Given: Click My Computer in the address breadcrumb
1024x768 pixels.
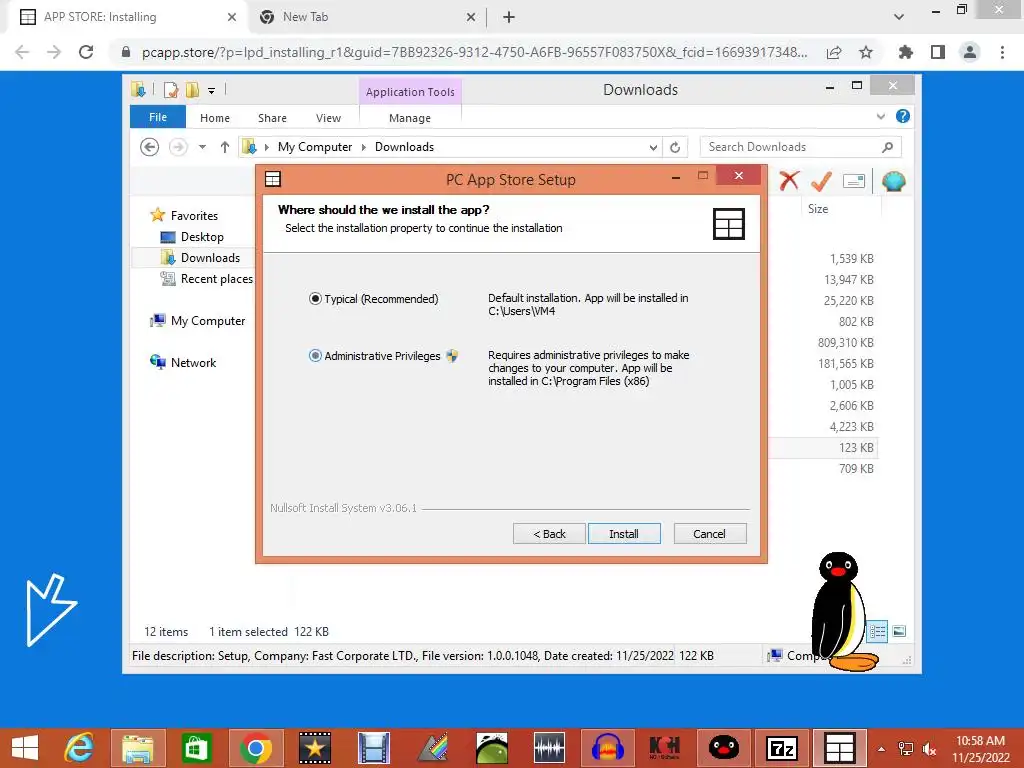Looking at the screenshot, I should (315, 147).
